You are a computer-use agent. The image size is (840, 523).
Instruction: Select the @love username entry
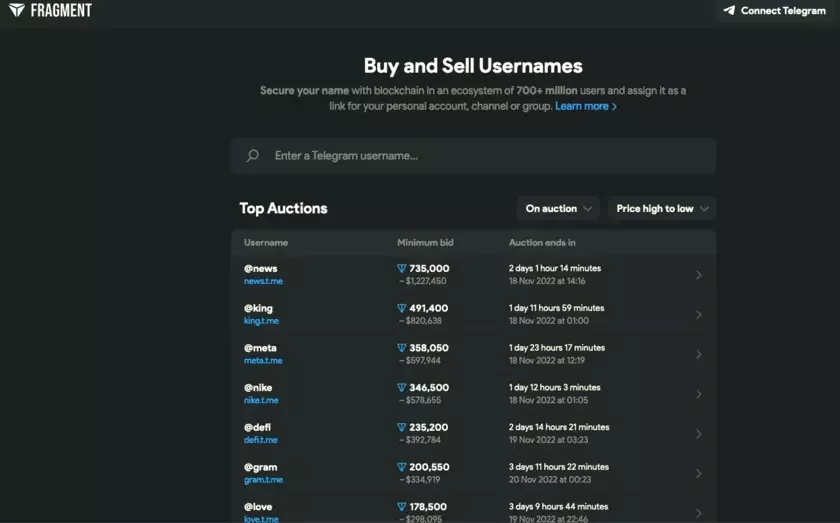tap(258, 507)
